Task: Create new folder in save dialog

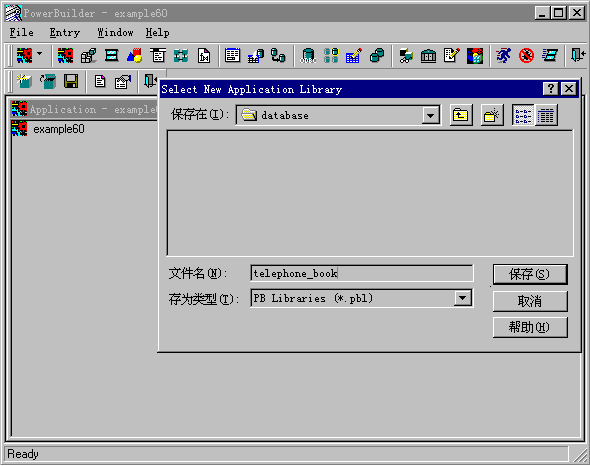Action: pyautogui.click(x=491, y=115)
